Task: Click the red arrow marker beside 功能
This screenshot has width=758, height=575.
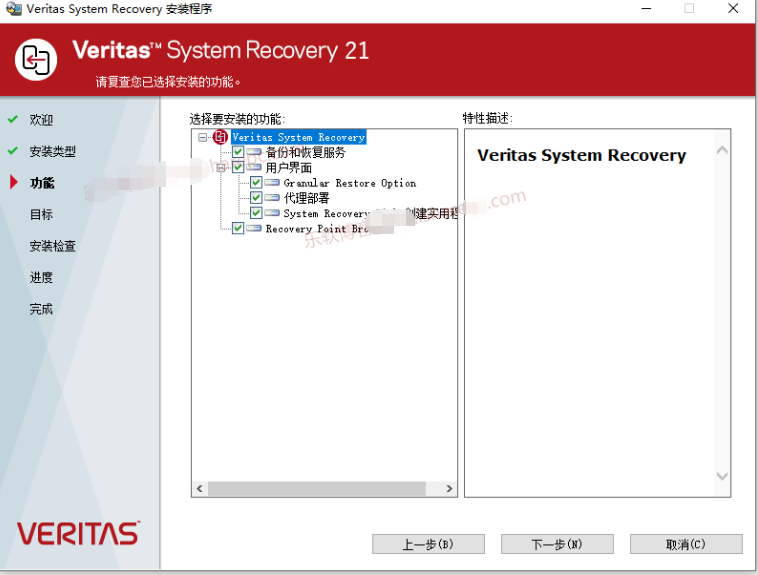Action: tap(14, 182)
